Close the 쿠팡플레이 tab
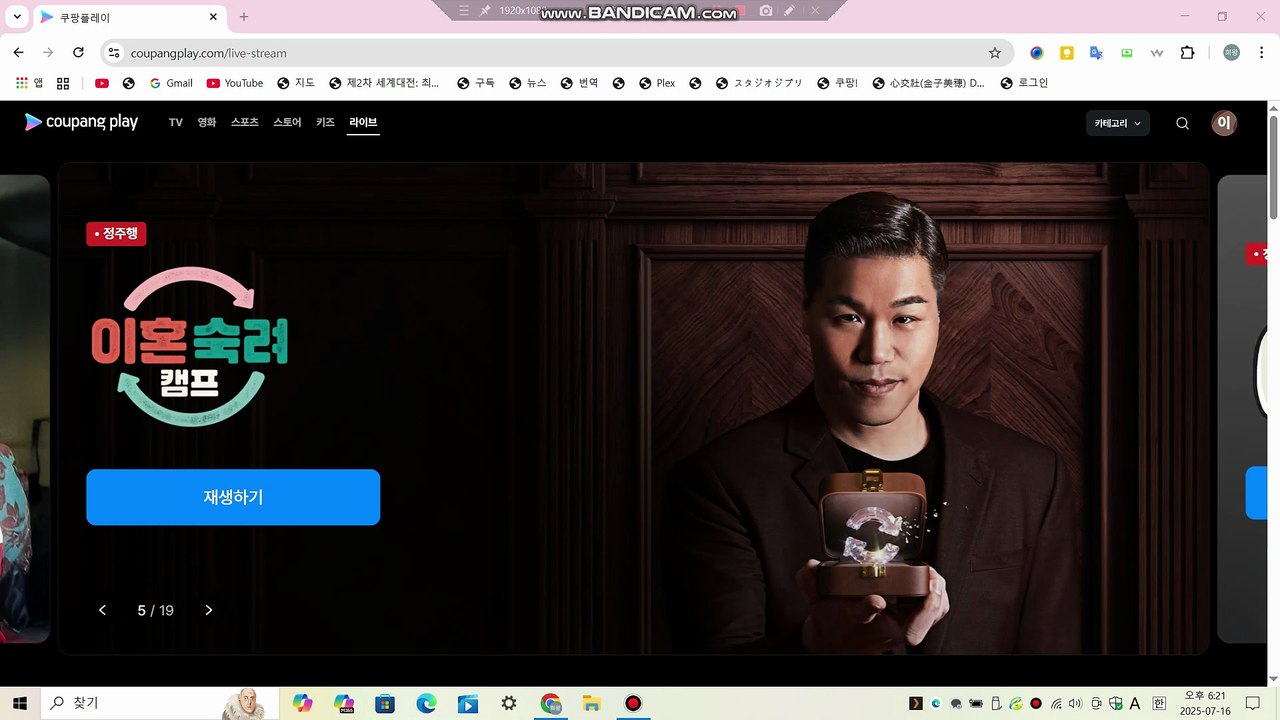This screenshot has width=1280, height=720. tap(213, 17)
